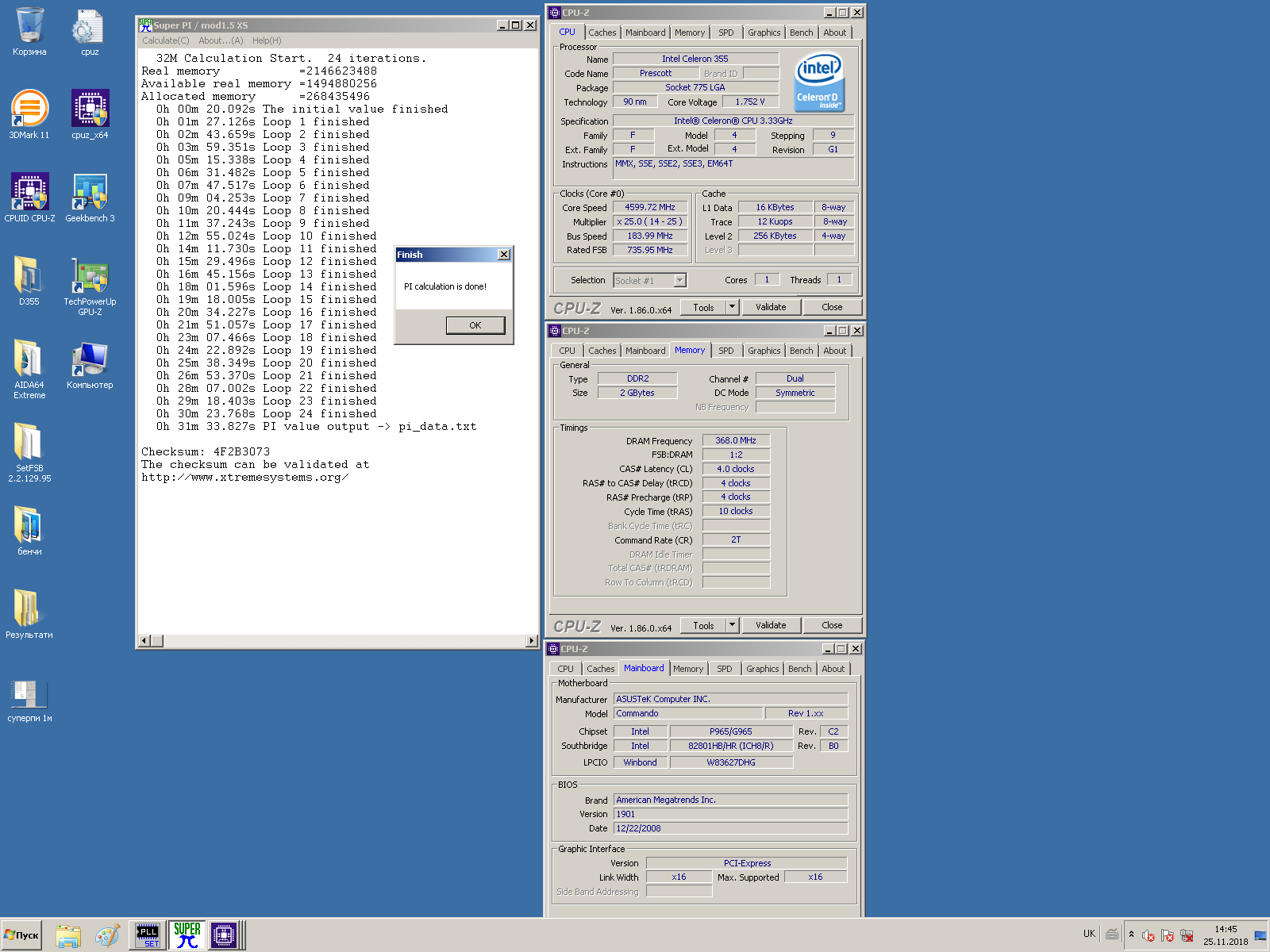Click the DRAM Frequency value 368.0 MHz

pos(736,440)
